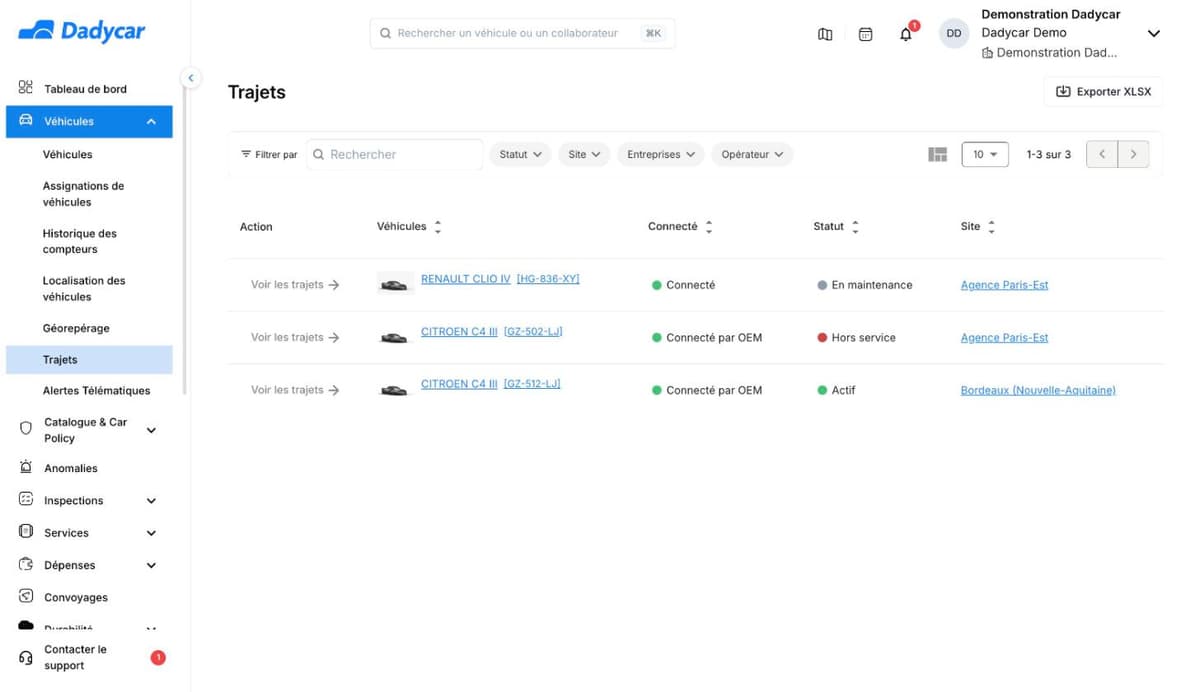Open the RENAULT CLIO IV vehicle link
The image size is (1200, 692).
tap(465, 279)
